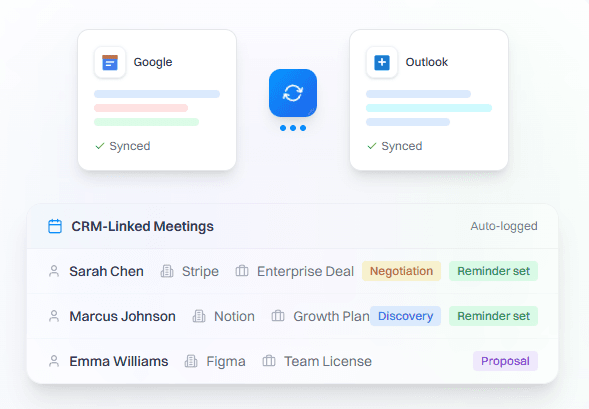Click the three dots below sync icon
589x409 pixels.
click(x=293, y=128)
